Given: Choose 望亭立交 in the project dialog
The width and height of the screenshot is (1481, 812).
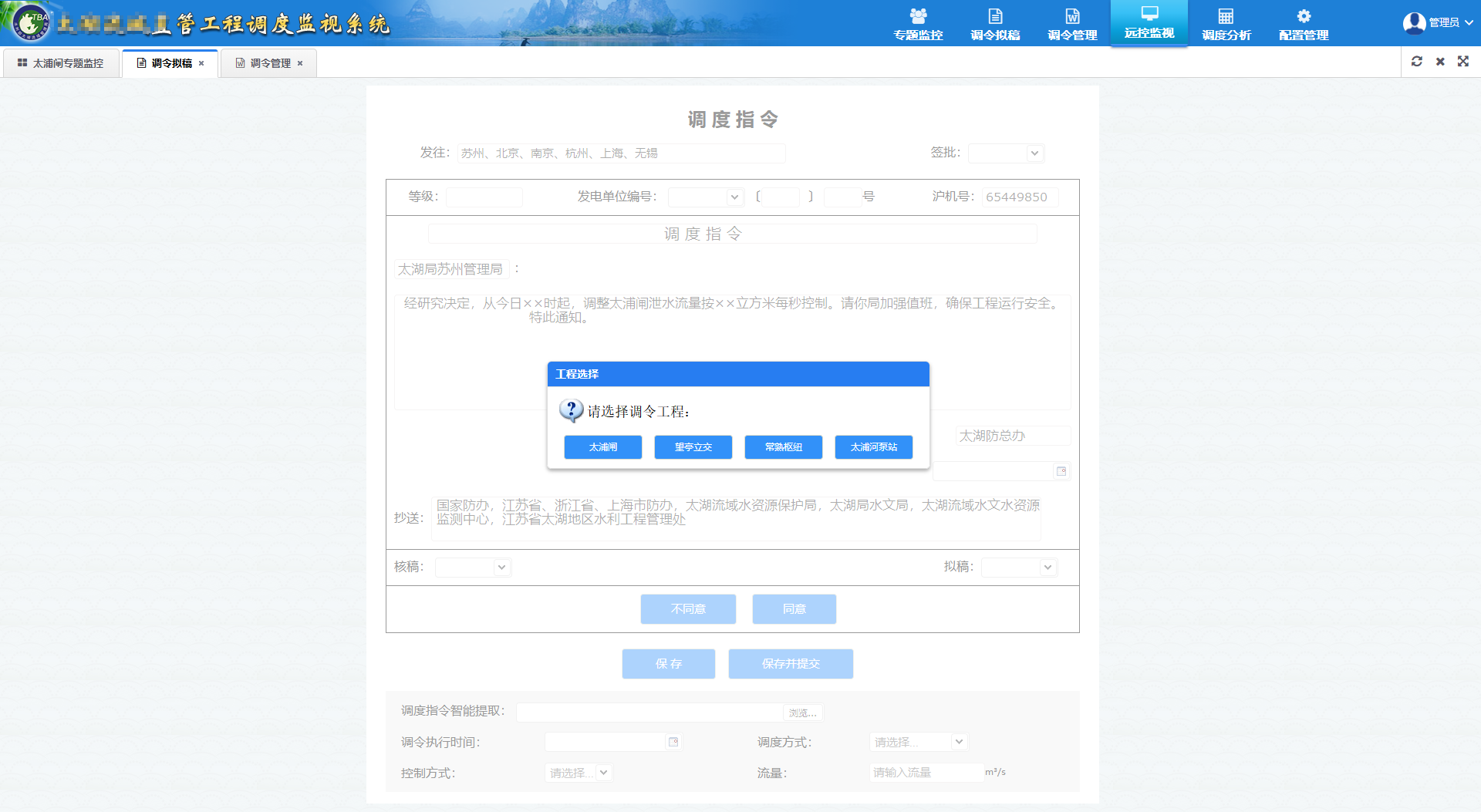Looking at the screenshot, I should click(693, 447).
